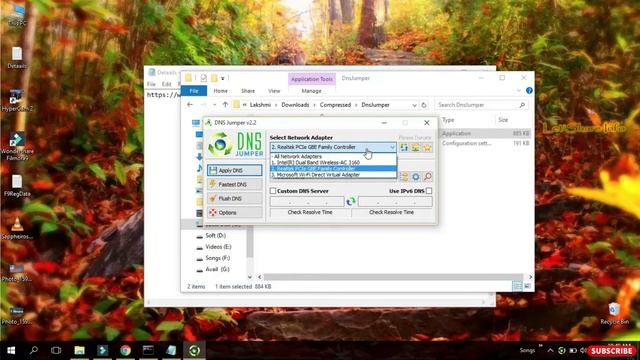Open the Home ribbon tab
Screen dimensions: 640x360
220,91
